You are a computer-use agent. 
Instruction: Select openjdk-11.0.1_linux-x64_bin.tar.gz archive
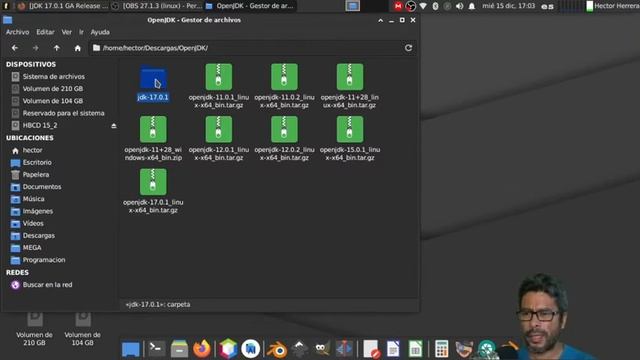coord(219,86)
